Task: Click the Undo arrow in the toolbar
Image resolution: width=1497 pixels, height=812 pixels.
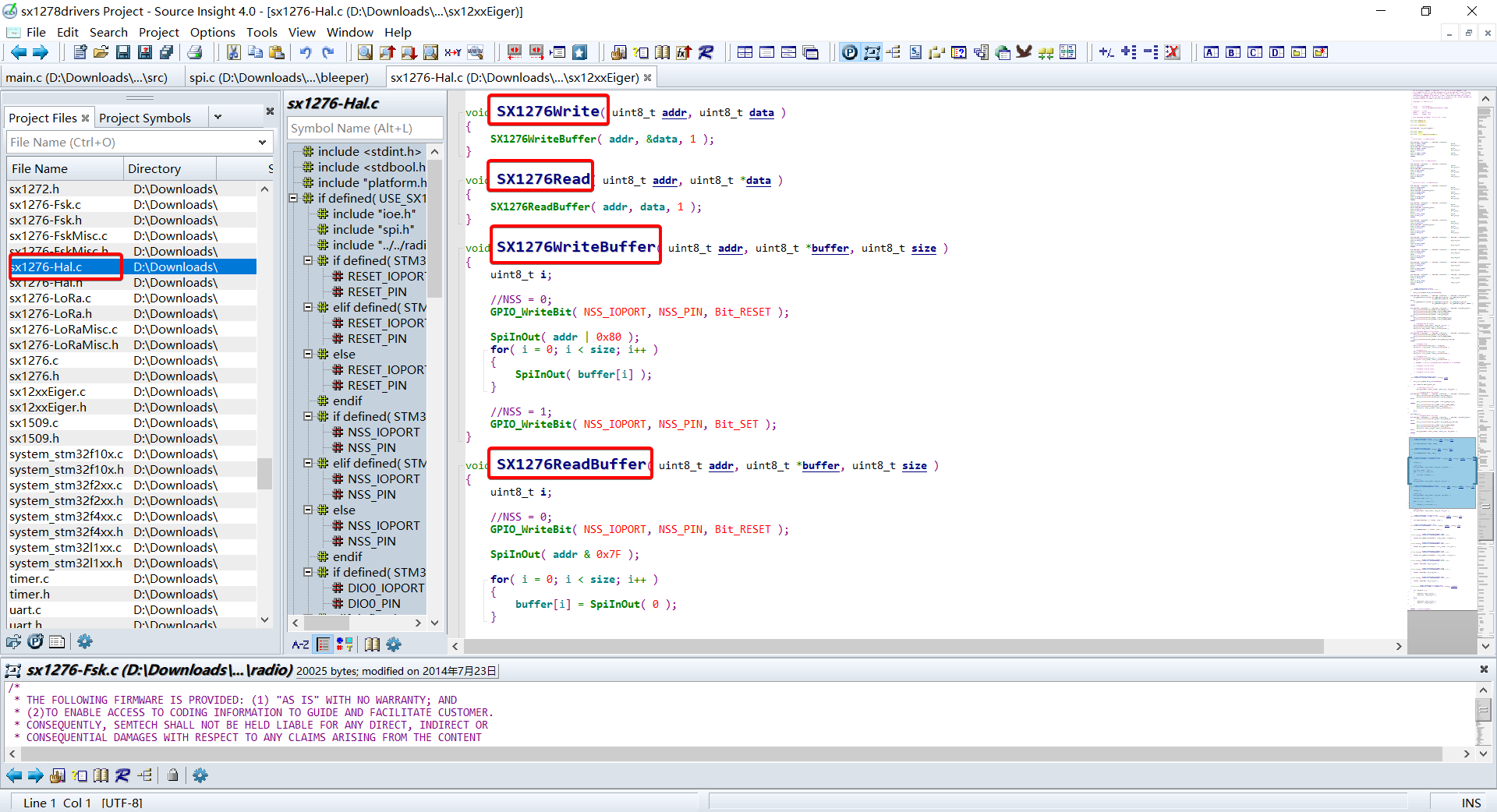Action: click(x=306, y=52)
